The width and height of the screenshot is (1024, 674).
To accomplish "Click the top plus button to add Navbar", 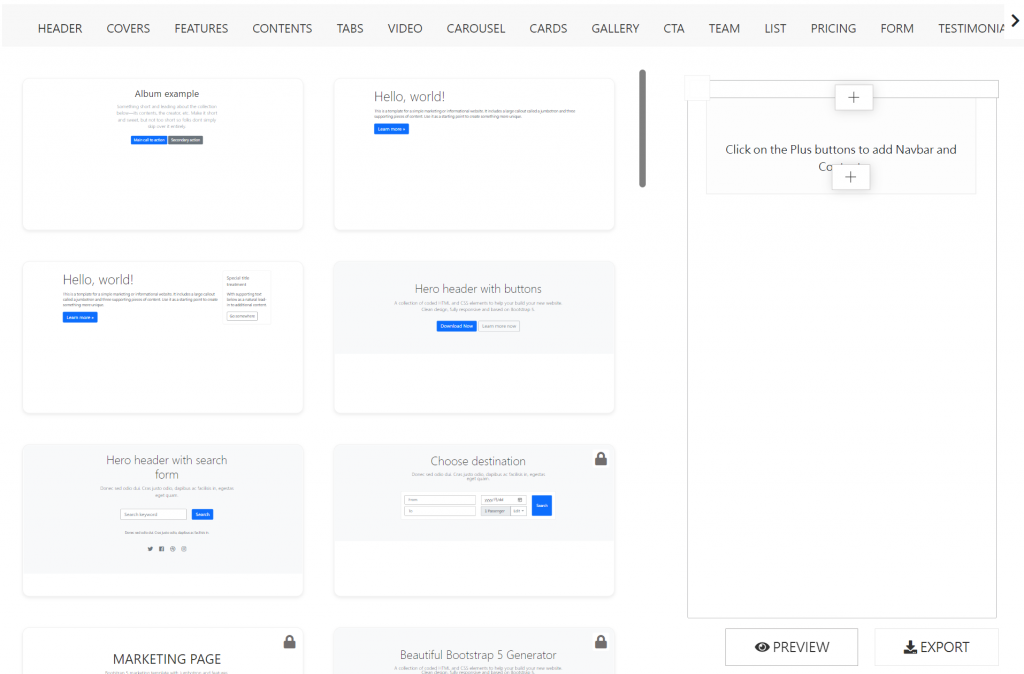I will click(854, 97).
